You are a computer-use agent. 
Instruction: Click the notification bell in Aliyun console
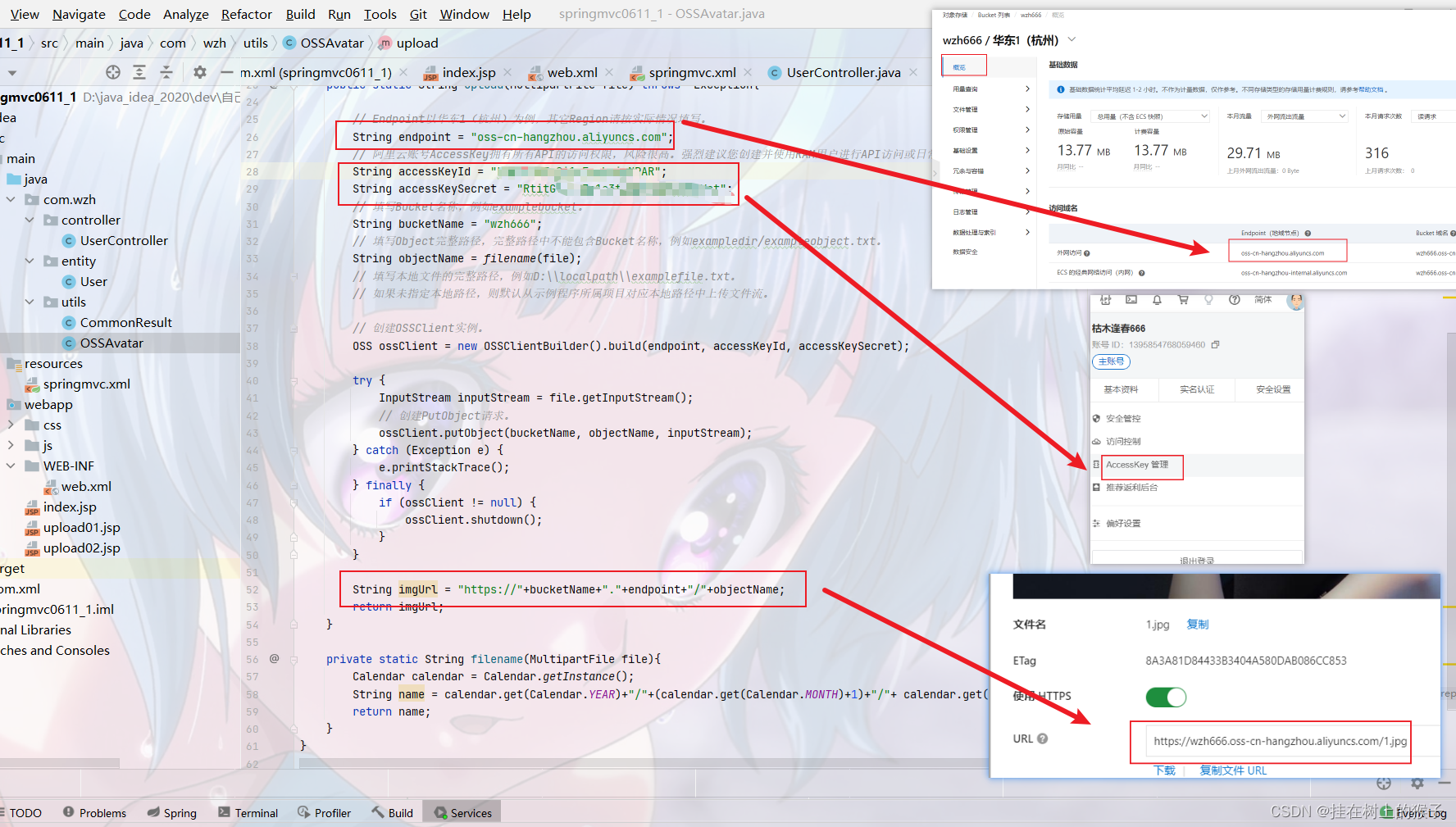click(1157, 302)
